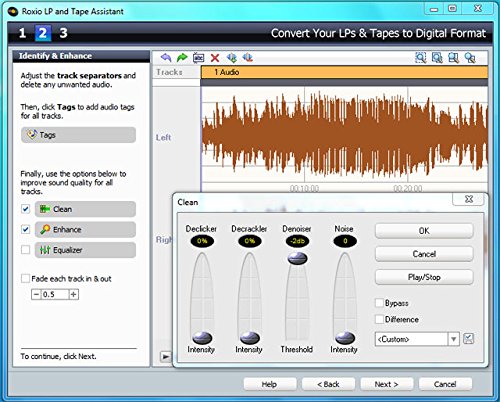Image resolution: width=500 pixels, height=402 pixels.
Task: Open the Custom preset dropdown
Action: [x=453, y=339]
